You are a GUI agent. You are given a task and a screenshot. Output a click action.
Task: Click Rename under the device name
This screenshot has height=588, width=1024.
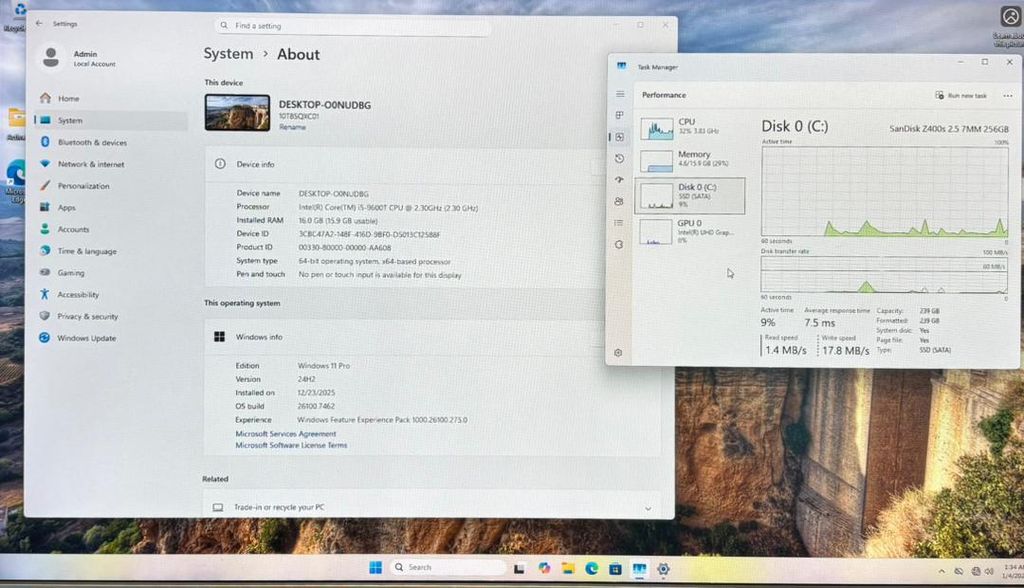tap(292, 127)
